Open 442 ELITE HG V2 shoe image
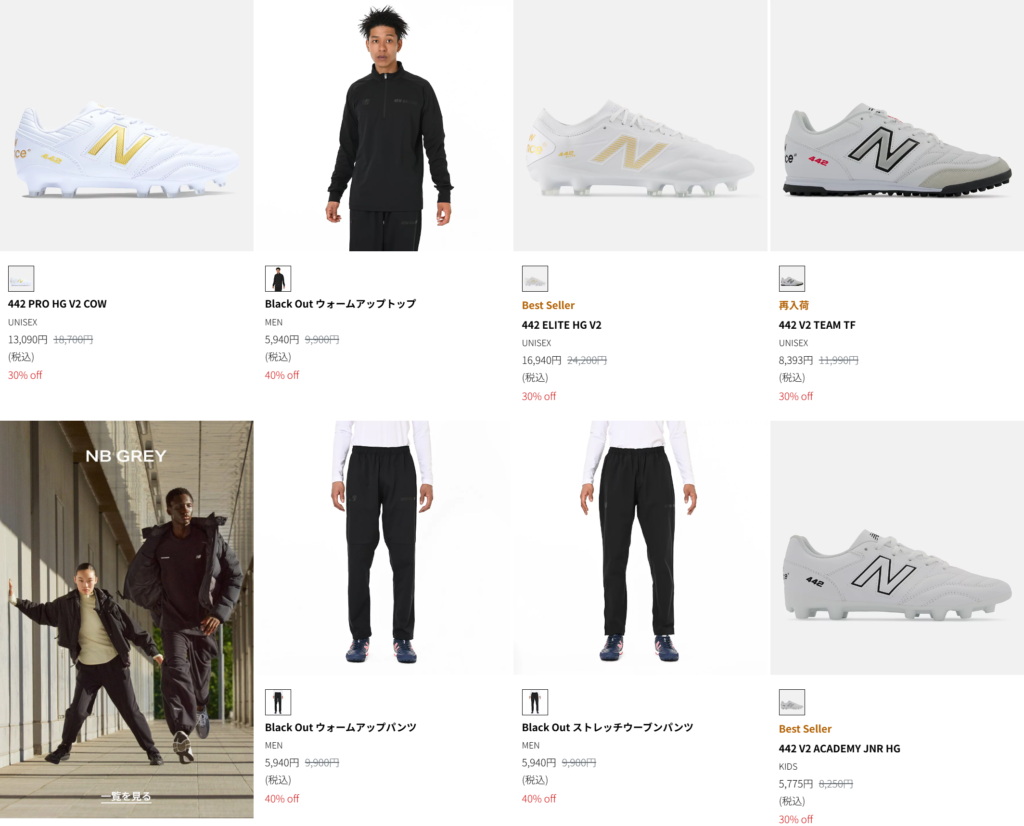This screenshot has height=826, width=1024. [640, 150]
